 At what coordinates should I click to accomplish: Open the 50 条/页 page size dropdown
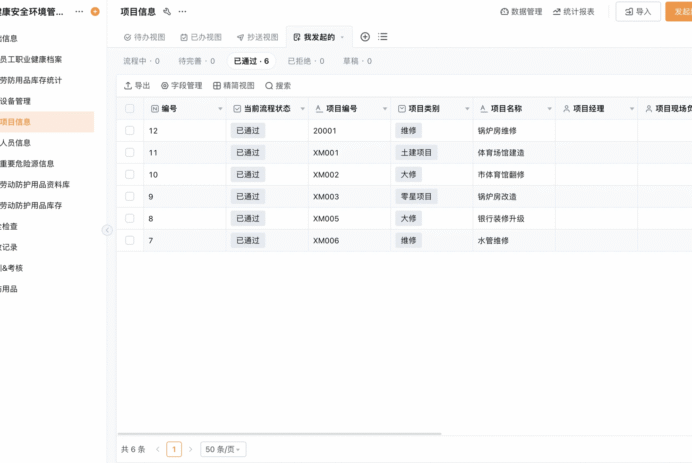[223, 449]
